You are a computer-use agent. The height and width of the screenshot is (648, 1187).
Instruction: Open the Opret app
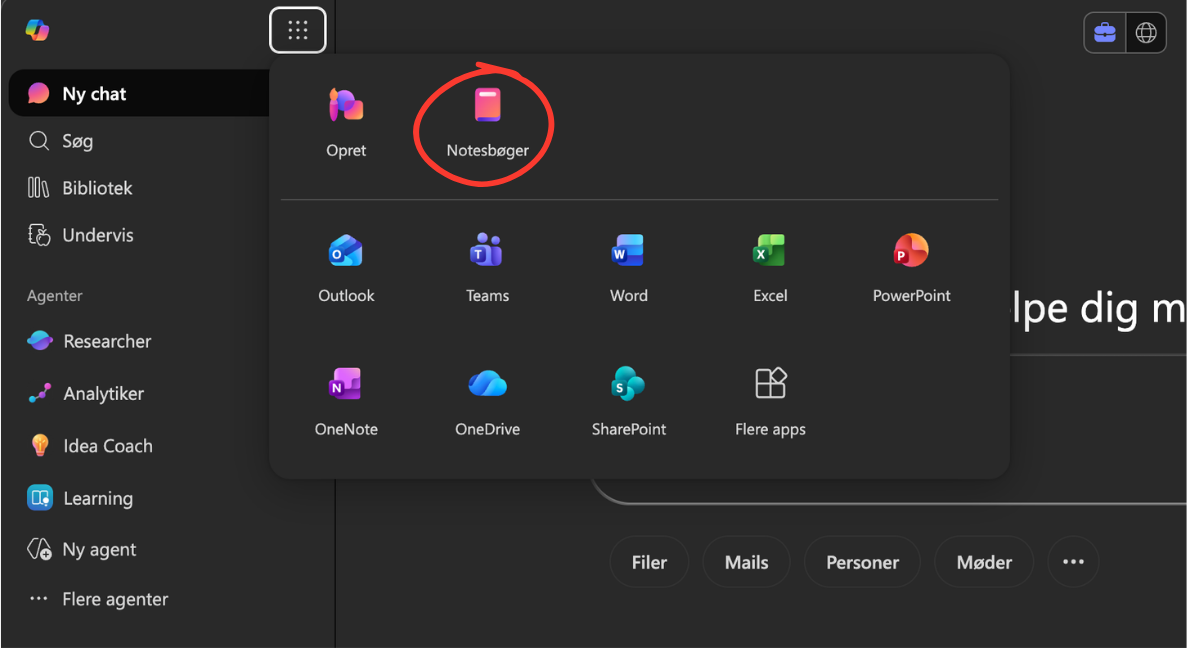click(x=346, y=123)
